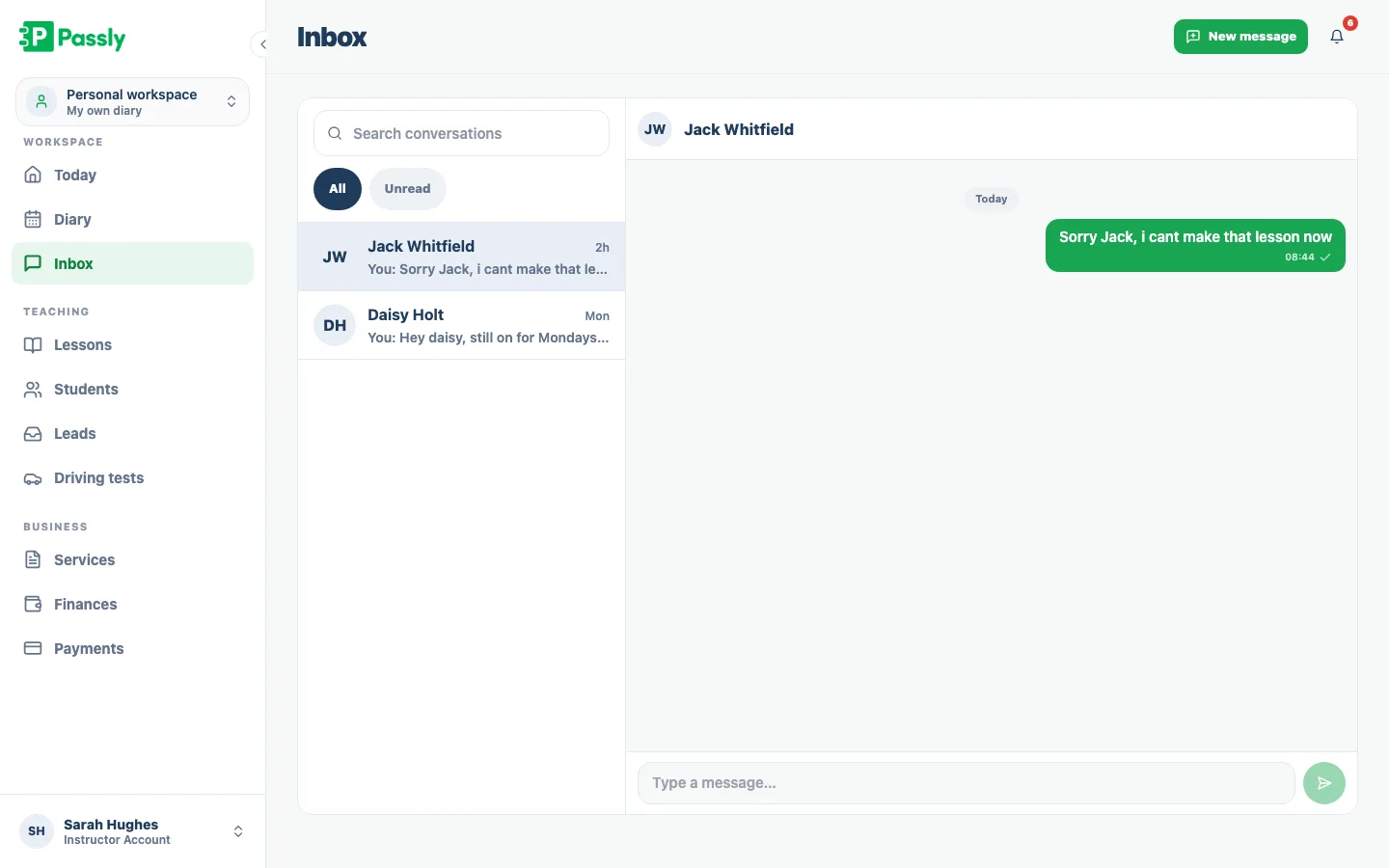This screenshot has height=868, width=1389.
Task: Go to Payments
Action: pos(132,648)
